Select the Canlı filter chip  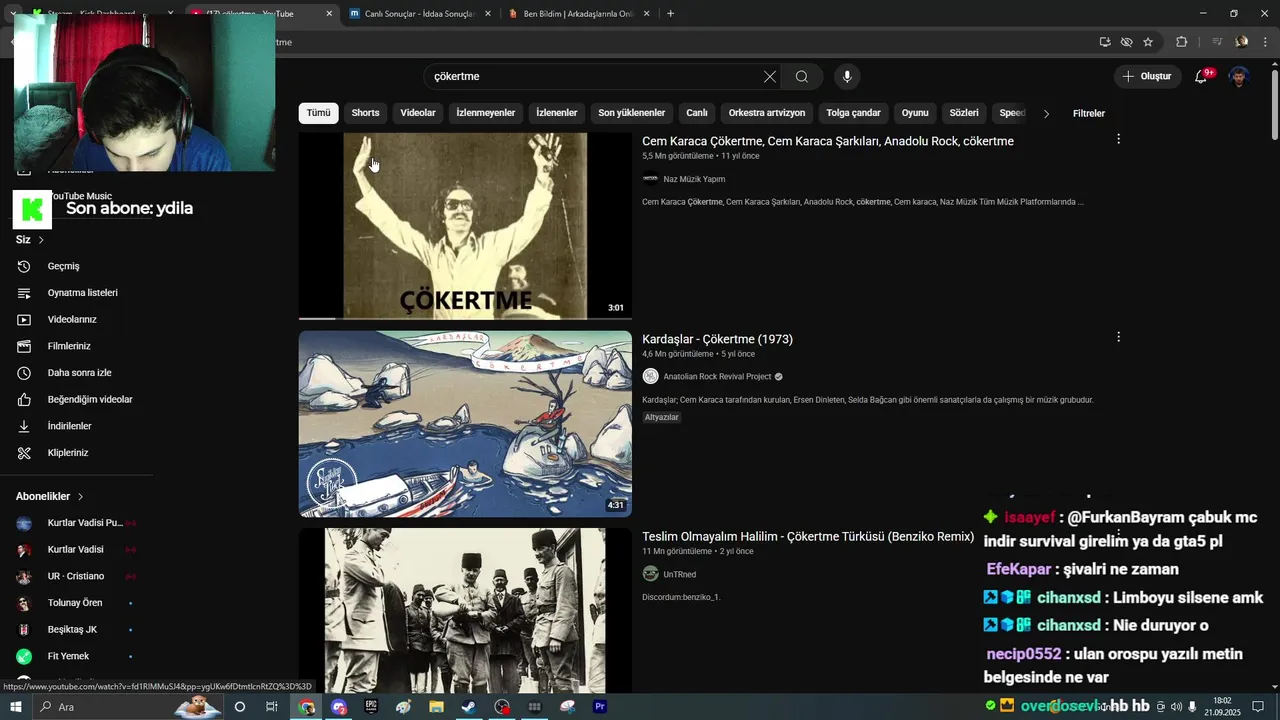click(697, 113)
